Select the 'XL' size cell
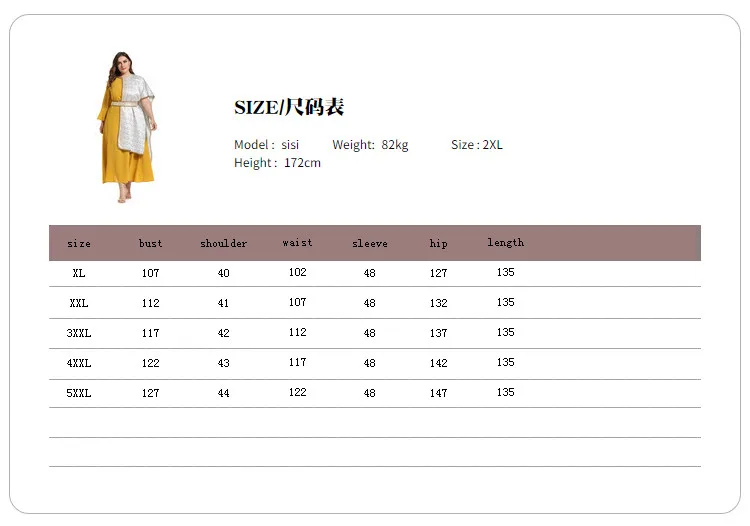The image size is (750, 526). pyautogui.click(x=79, y=273)
